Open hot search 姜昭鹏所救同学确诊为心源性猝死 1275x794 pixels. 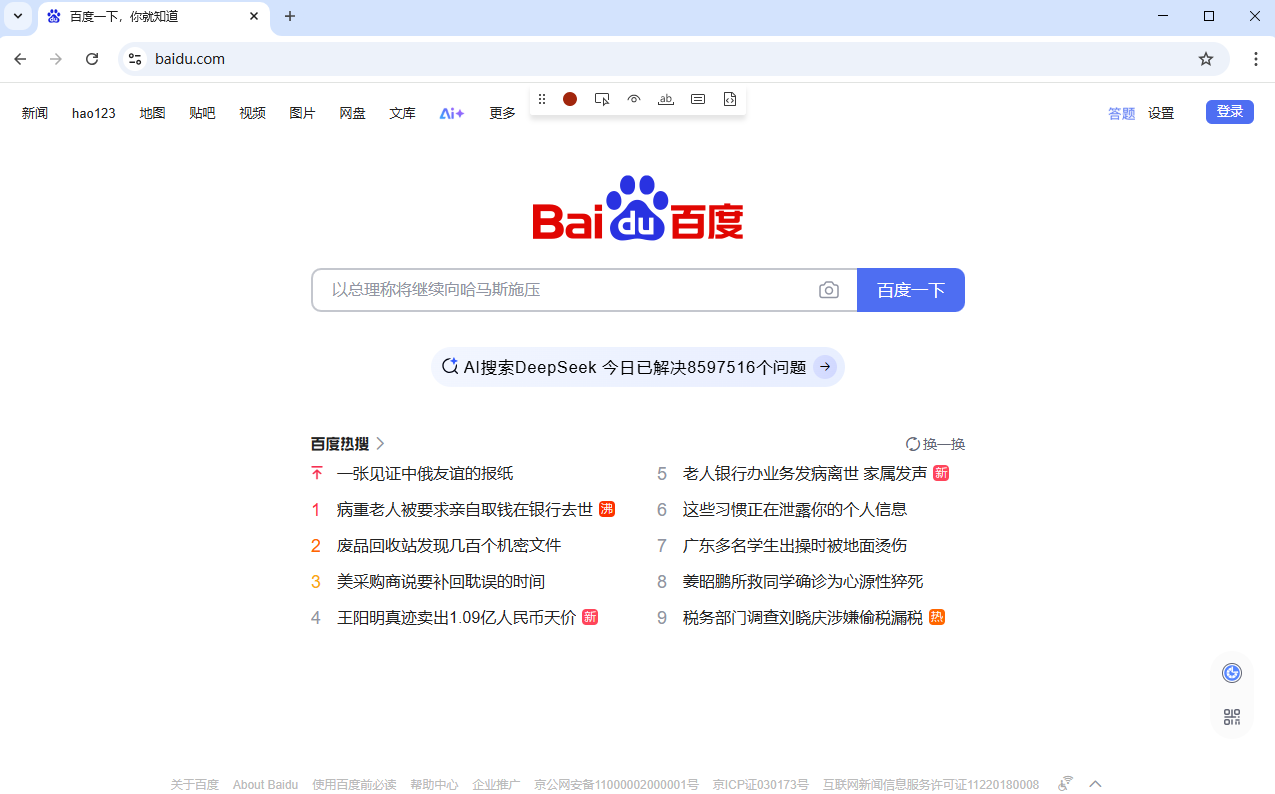point(803,581)
